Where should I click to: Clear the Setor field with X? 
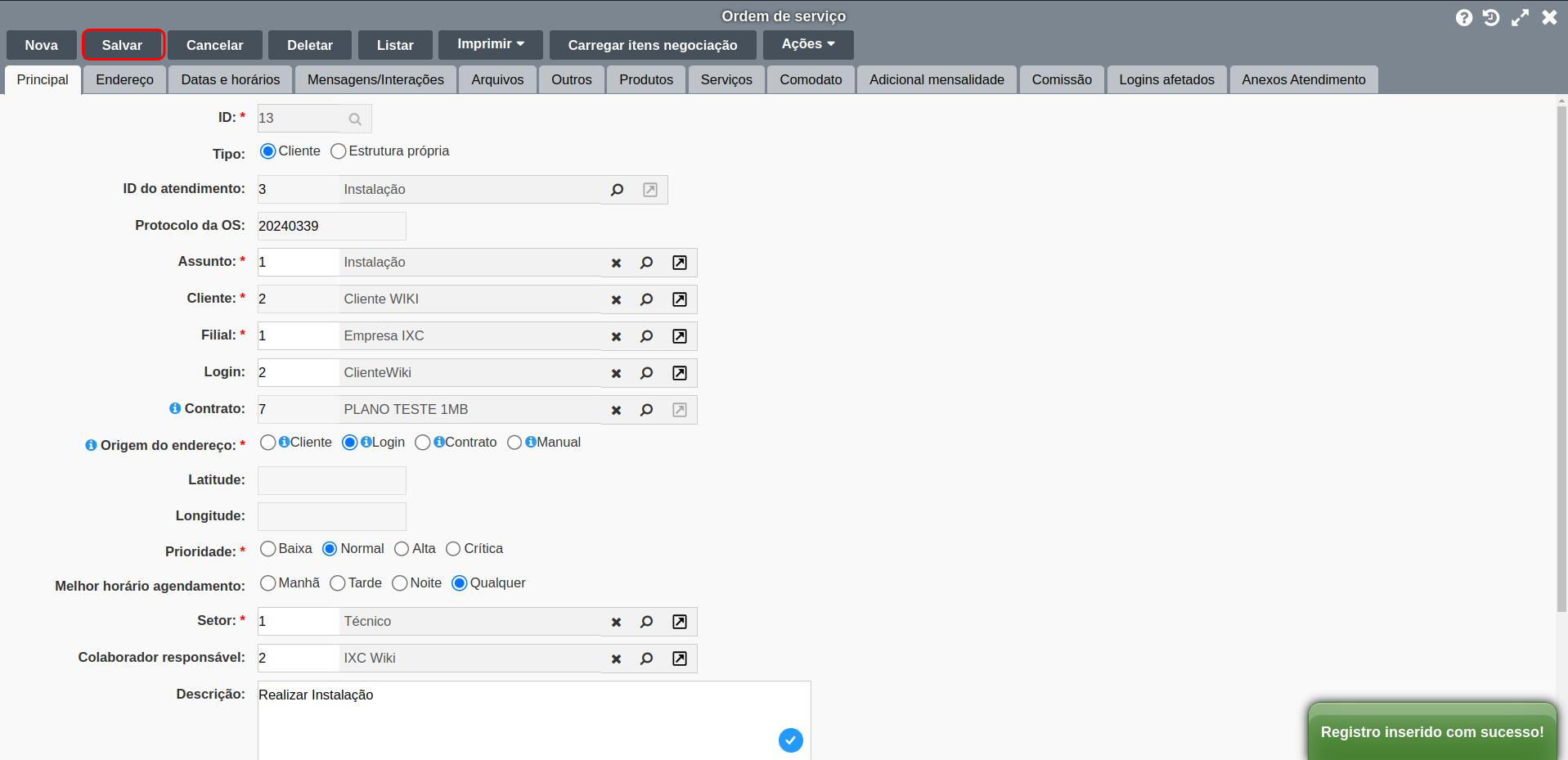pos(616,622)
